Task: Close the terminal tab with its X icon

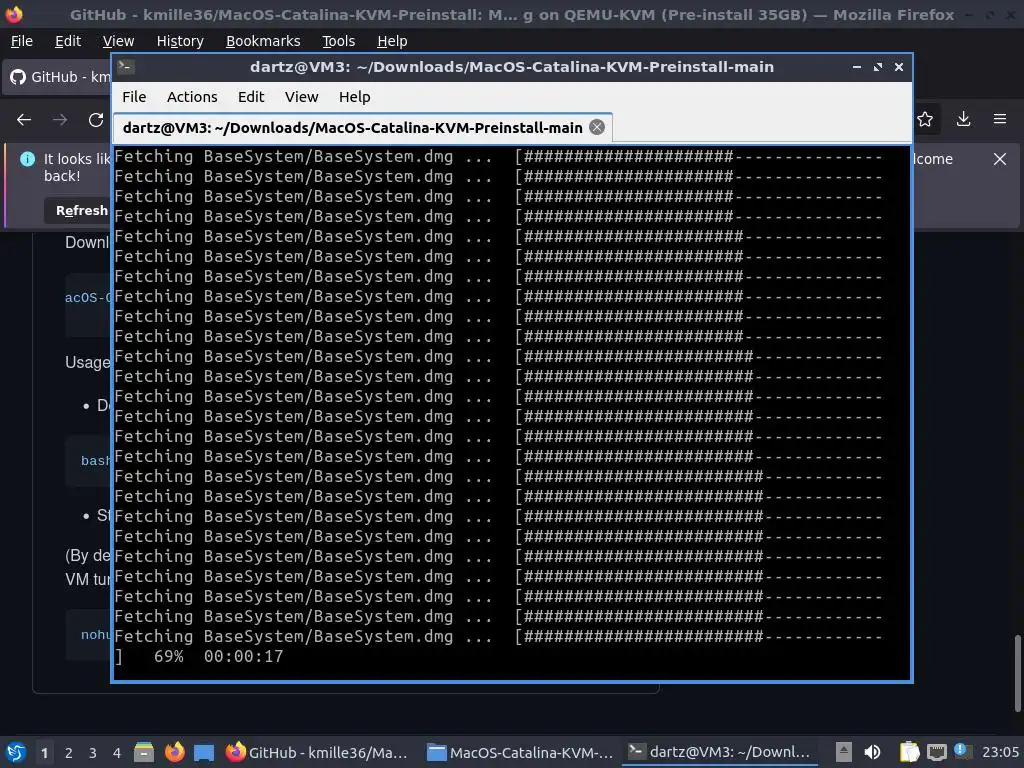Action: 597,127
